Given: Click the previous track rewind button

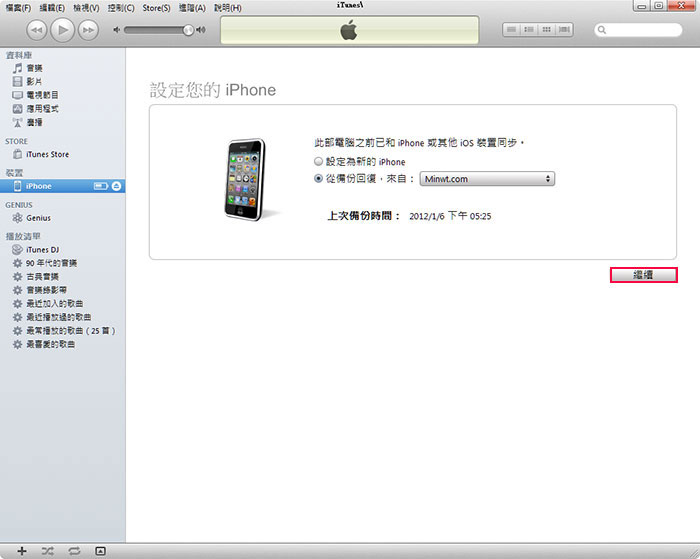Looking at the screenshot, I should 37,30.
